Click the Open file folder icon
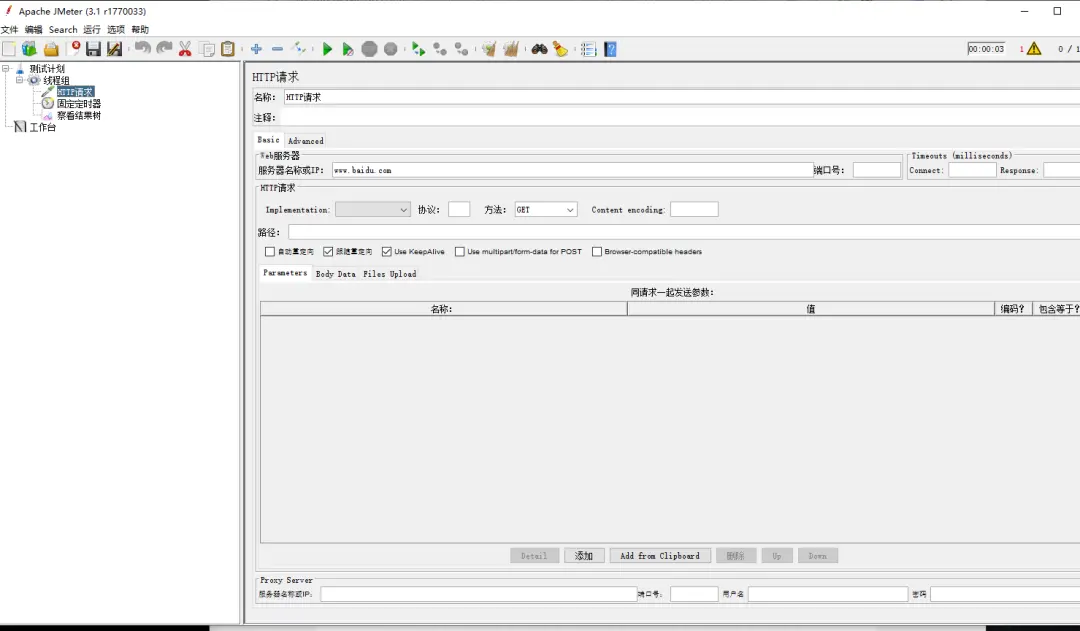The height and width of the screenshot is (631, 1080). pos(51,49)
